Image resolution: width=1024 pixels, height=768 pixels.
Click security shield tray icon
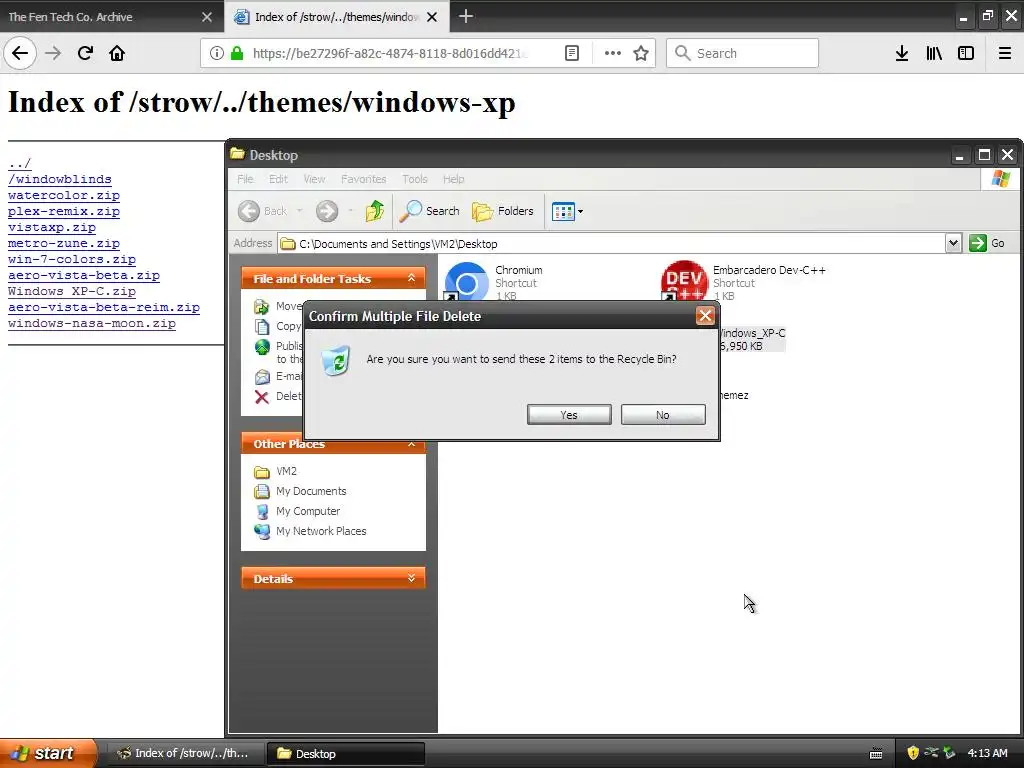(x=913, y=753)
